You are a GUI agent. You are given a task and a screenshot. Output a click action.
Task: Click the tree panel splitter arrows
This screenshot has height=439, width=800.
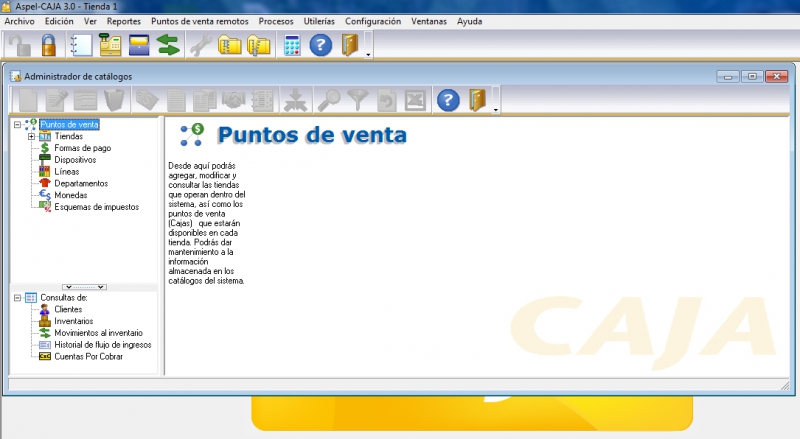pyautogui.click(x=84, y=287)
